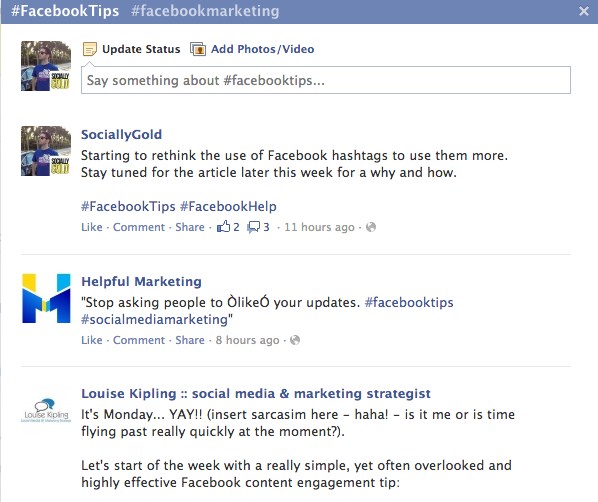
Task: Click globe privacy icon on SociallyGold post
Action: pyautogui.click(x=371, y=227)
